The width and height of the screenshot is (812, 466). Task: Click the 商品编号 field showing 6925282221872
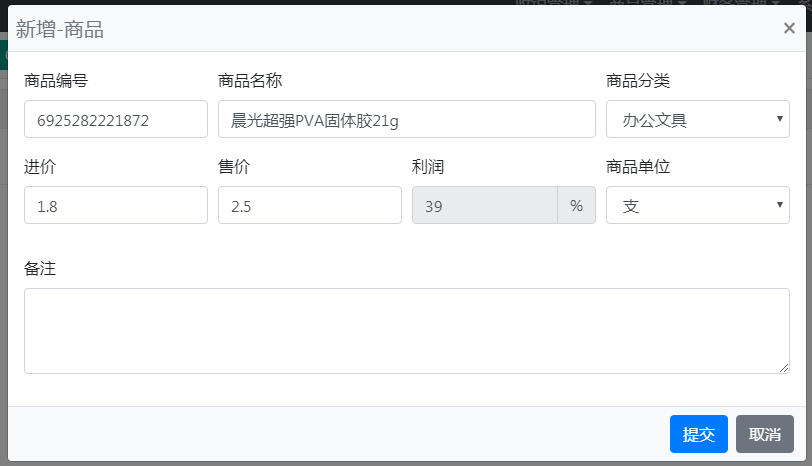(x=116, y=119)
